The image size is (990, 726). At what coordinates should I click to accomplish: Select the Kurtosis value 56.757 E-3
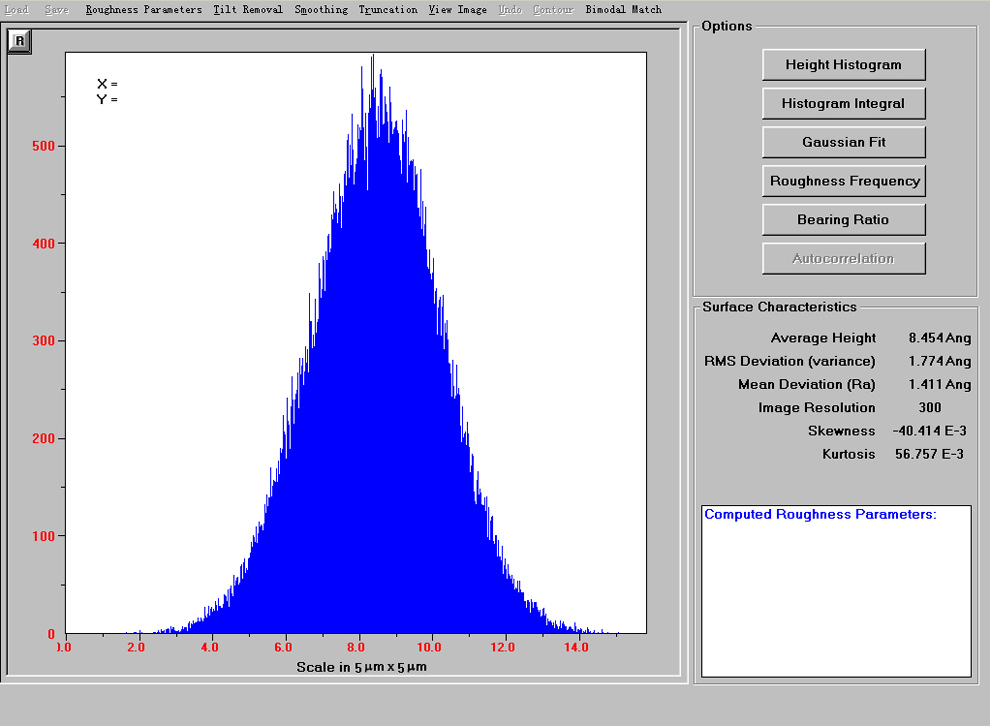pyautogui.click(x=929, y=455)
